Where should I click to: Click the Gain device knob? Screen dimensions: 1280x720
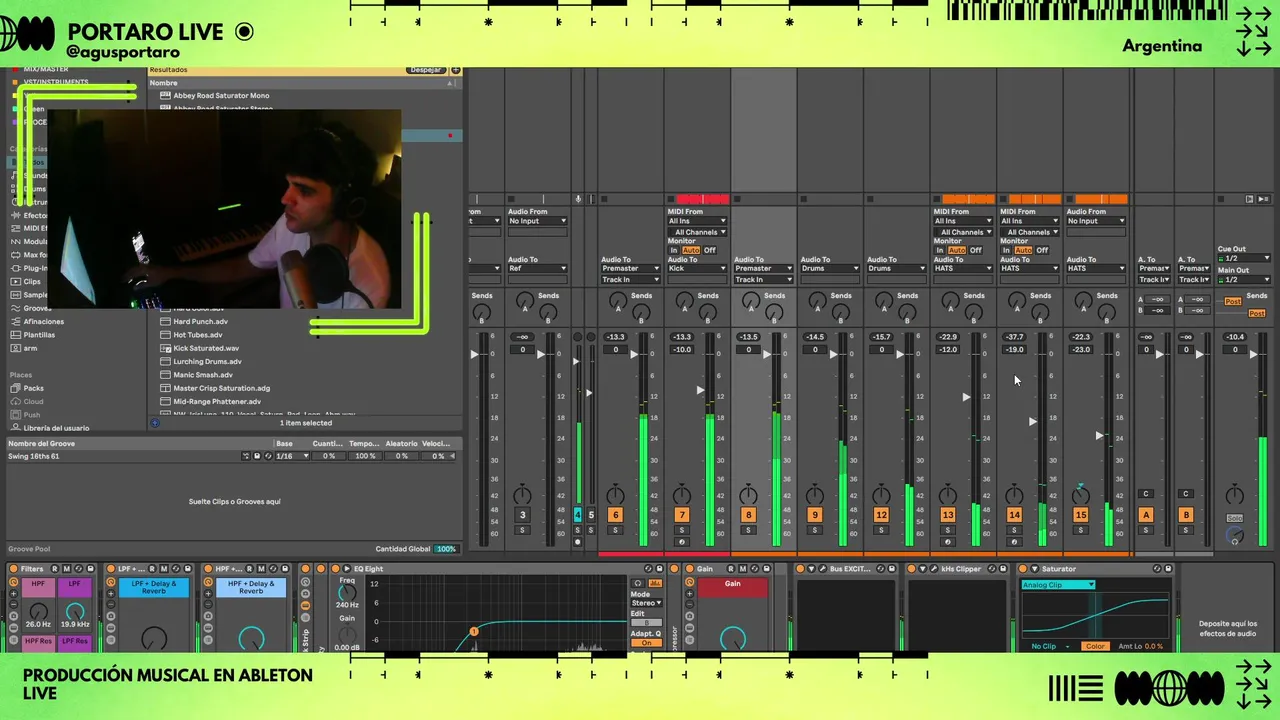click(x=733, y=638)
